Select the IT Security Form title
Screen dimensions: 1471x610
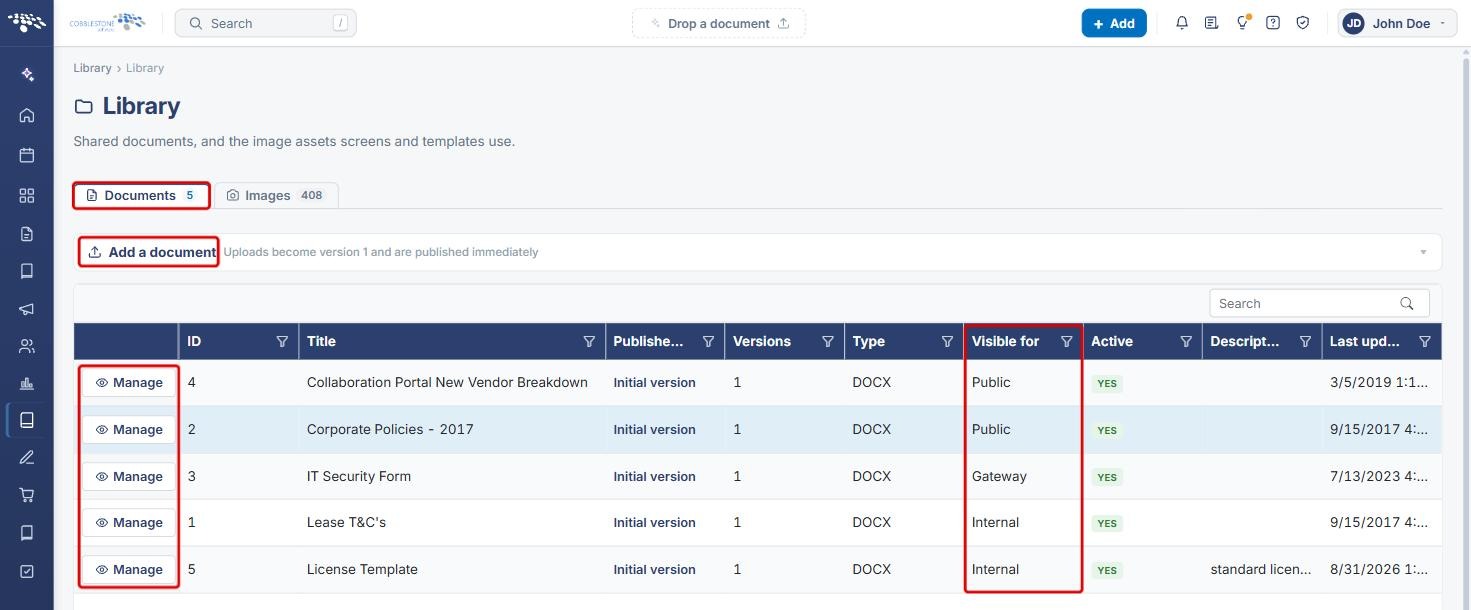tap(359, 477)
